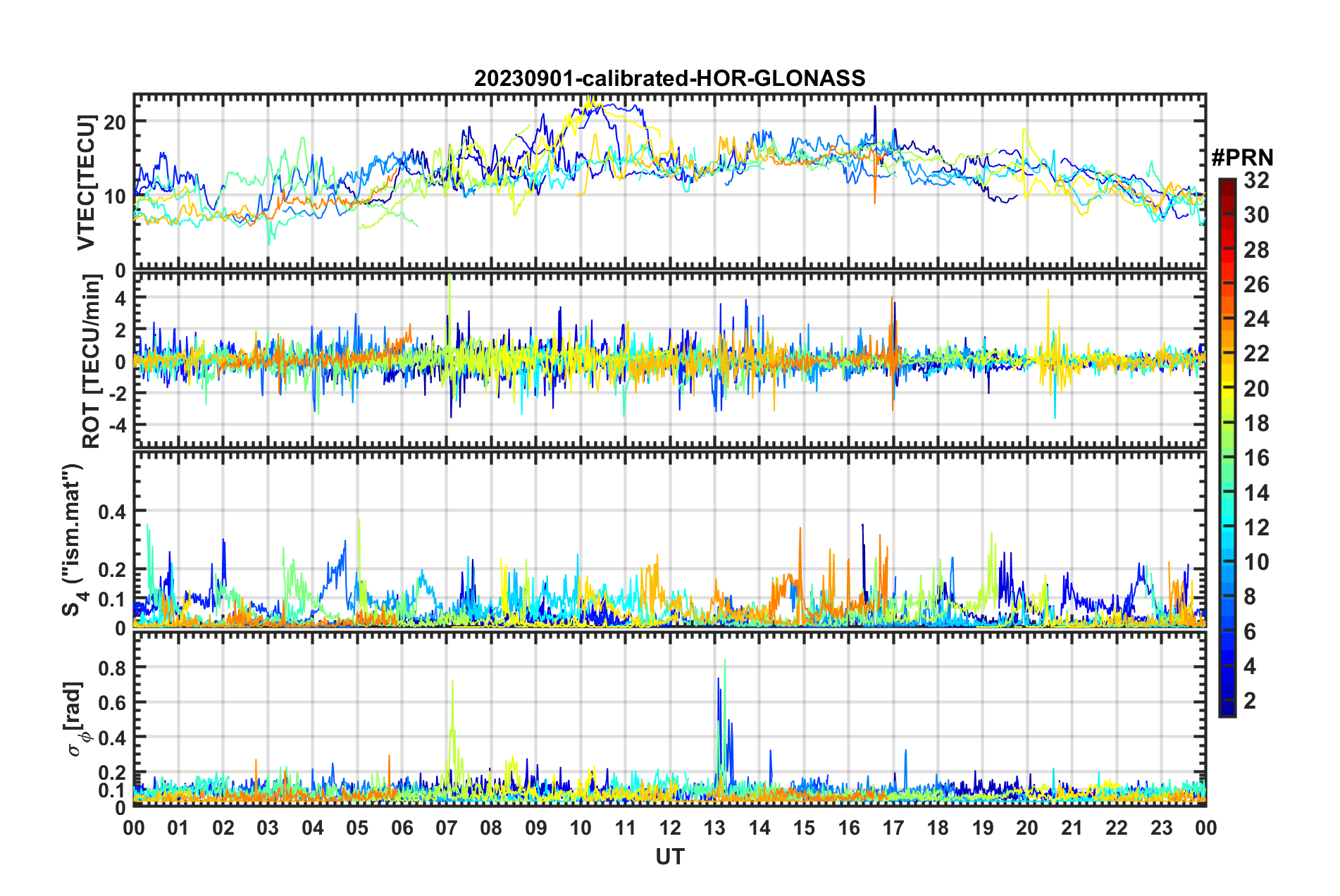Select UT axis hour label 13
Screen dimensions: 1340x896
(x=714, y=828)
